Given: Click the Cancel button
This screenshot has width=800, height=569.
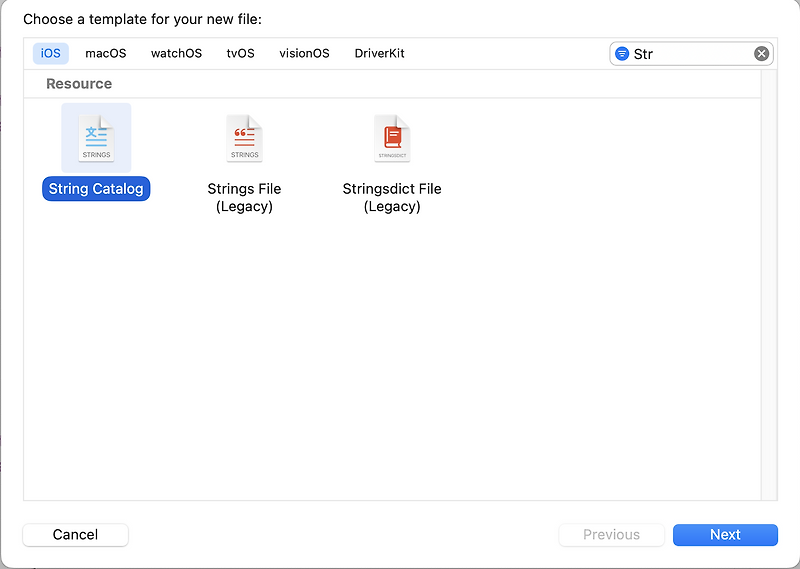Looking at the screenshot, I should (x=75, y=535).
